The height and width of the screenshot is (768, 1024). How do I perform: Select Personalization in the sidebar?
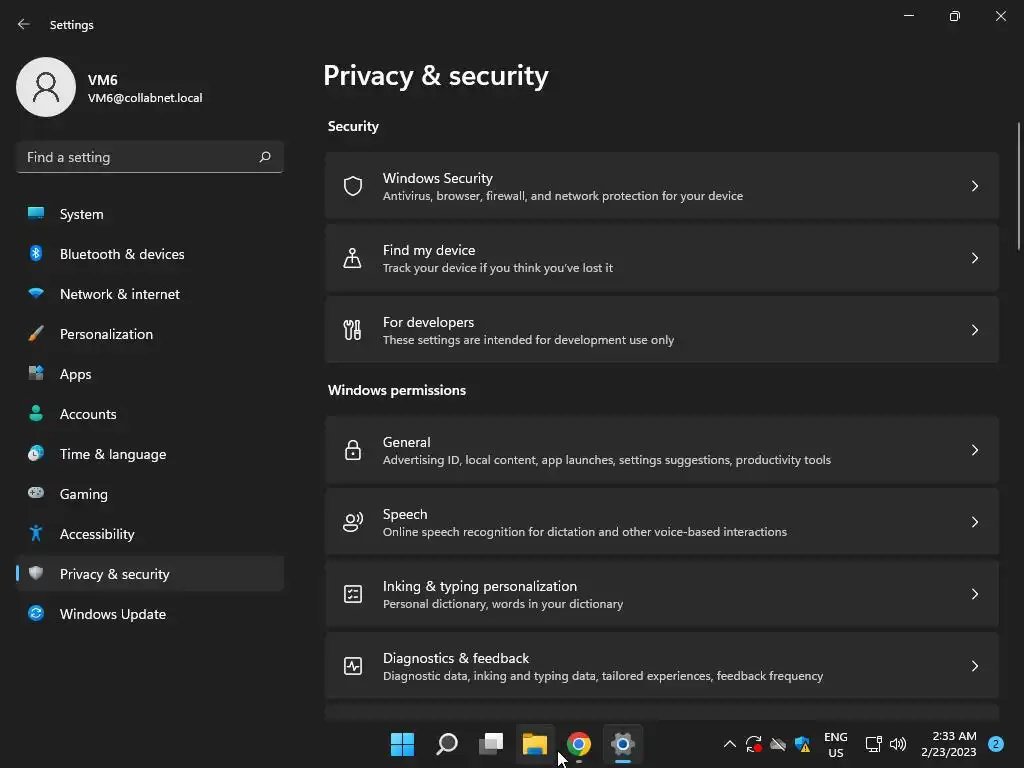150,334
